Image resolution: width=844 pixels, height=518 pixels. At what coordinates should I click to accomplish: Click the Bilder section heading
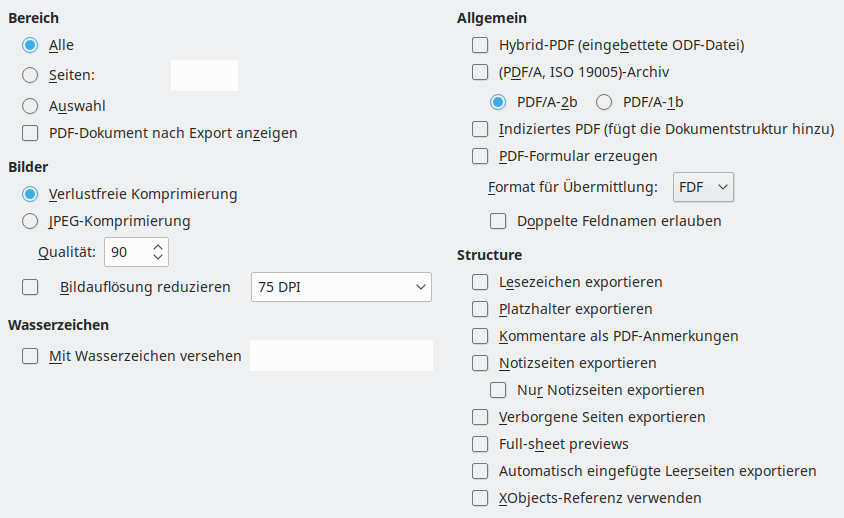tap(28, 167)
